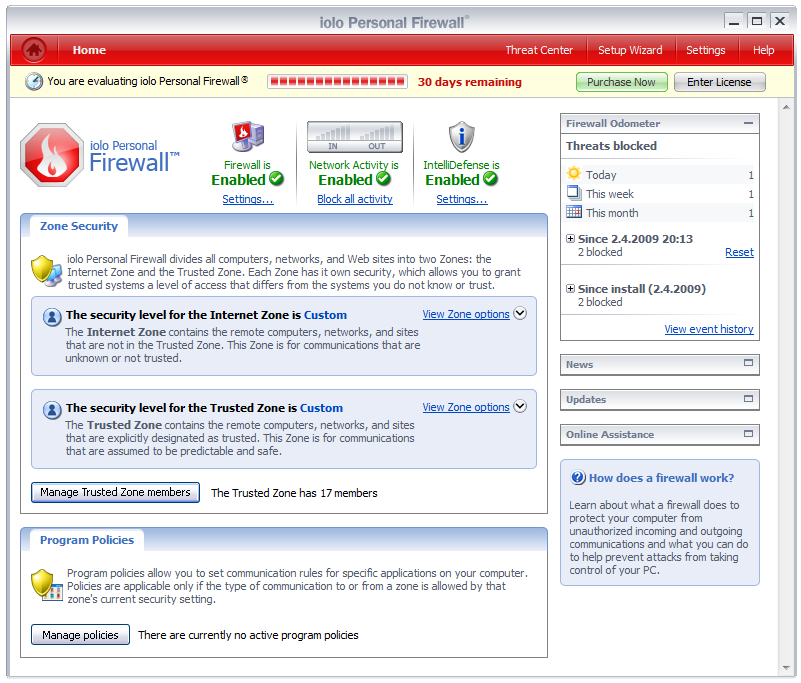Click the Today sun icon
The height and width of the screenshot is (683, 801).
coord(574,173)
